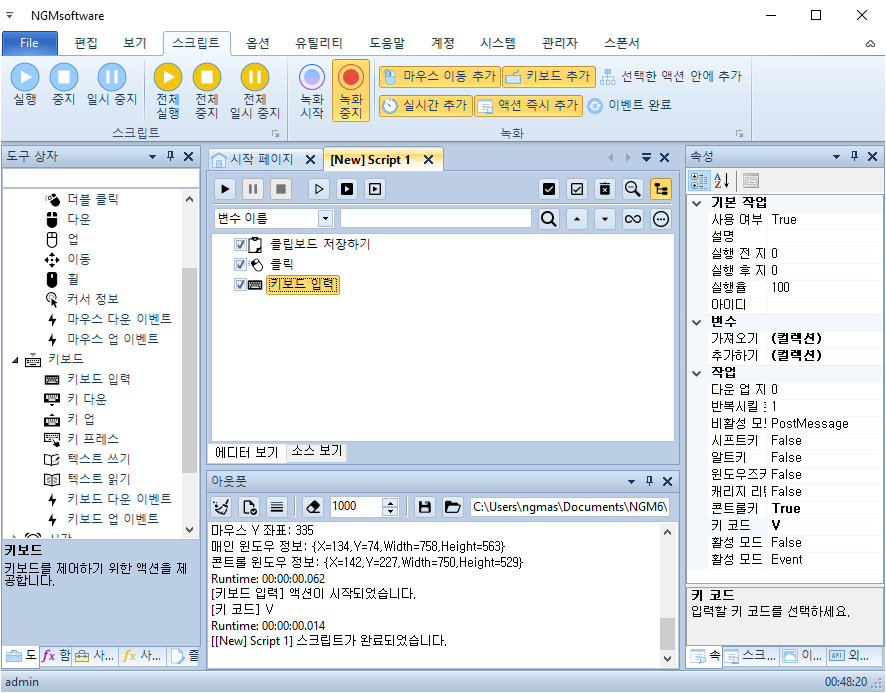Toggle 액션 즉시 추가 recording option
Screen dimensions: 886x693
tap(528, 105)
